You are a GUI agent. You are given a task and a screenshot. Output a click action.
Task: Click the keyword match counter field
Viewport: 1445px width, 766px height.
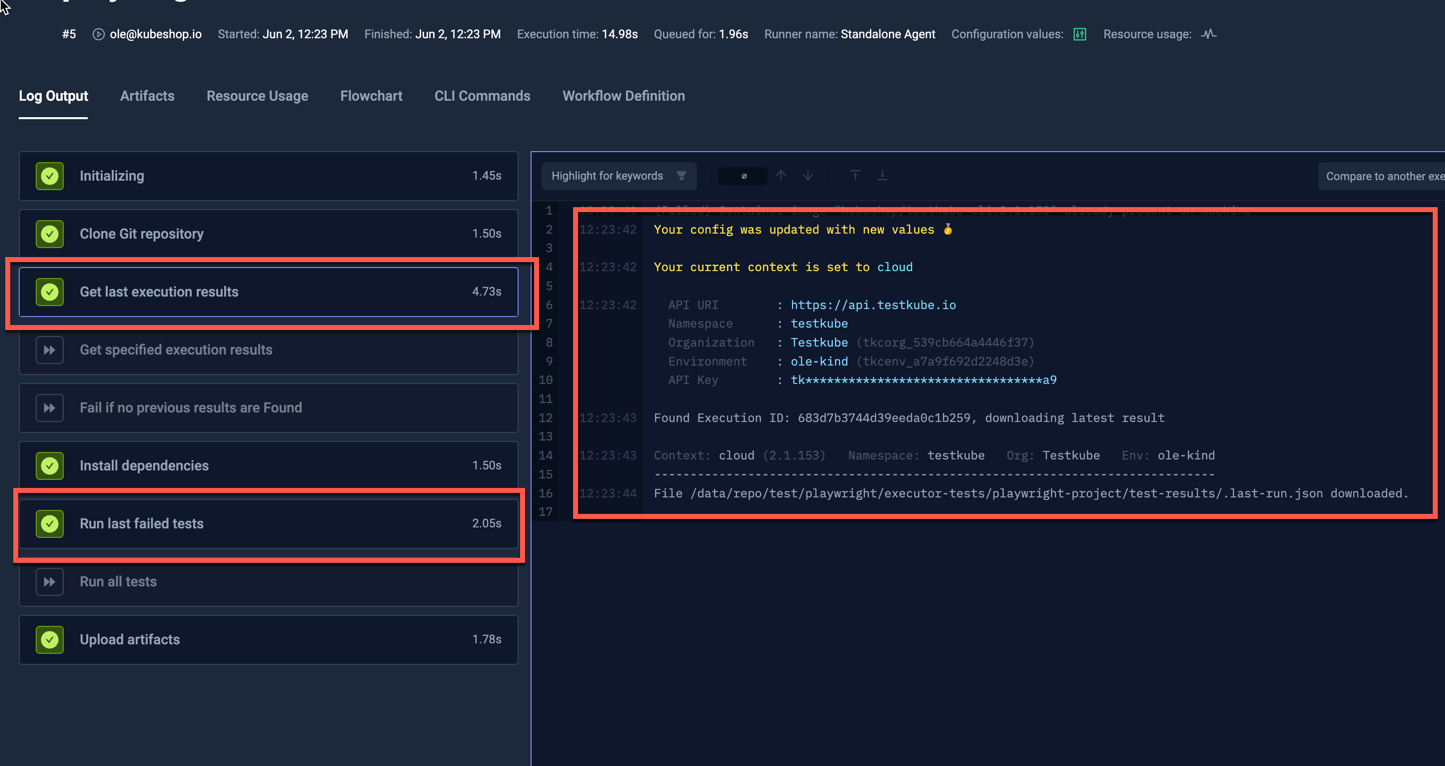pyautogui.click(x=743, y=176)
